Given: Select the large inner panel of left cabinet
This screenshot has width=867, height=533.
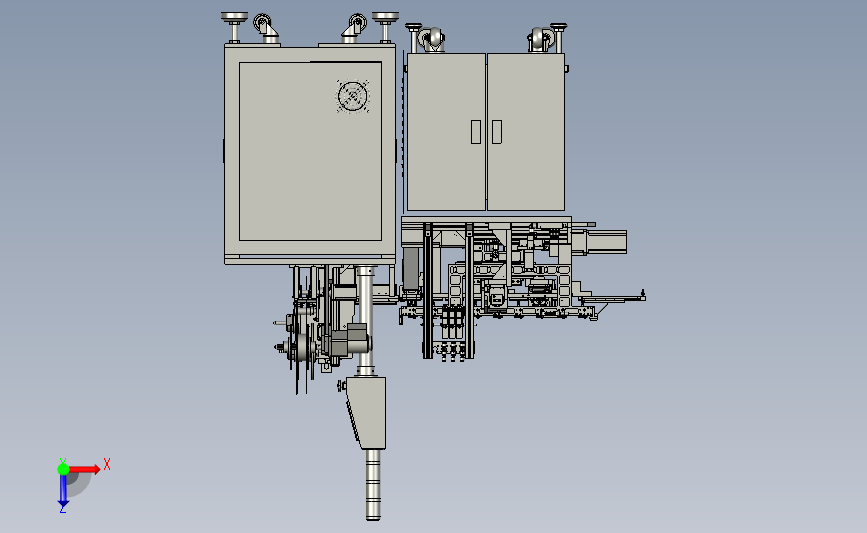Looking at the screenshot, I should tap(310, 151).
